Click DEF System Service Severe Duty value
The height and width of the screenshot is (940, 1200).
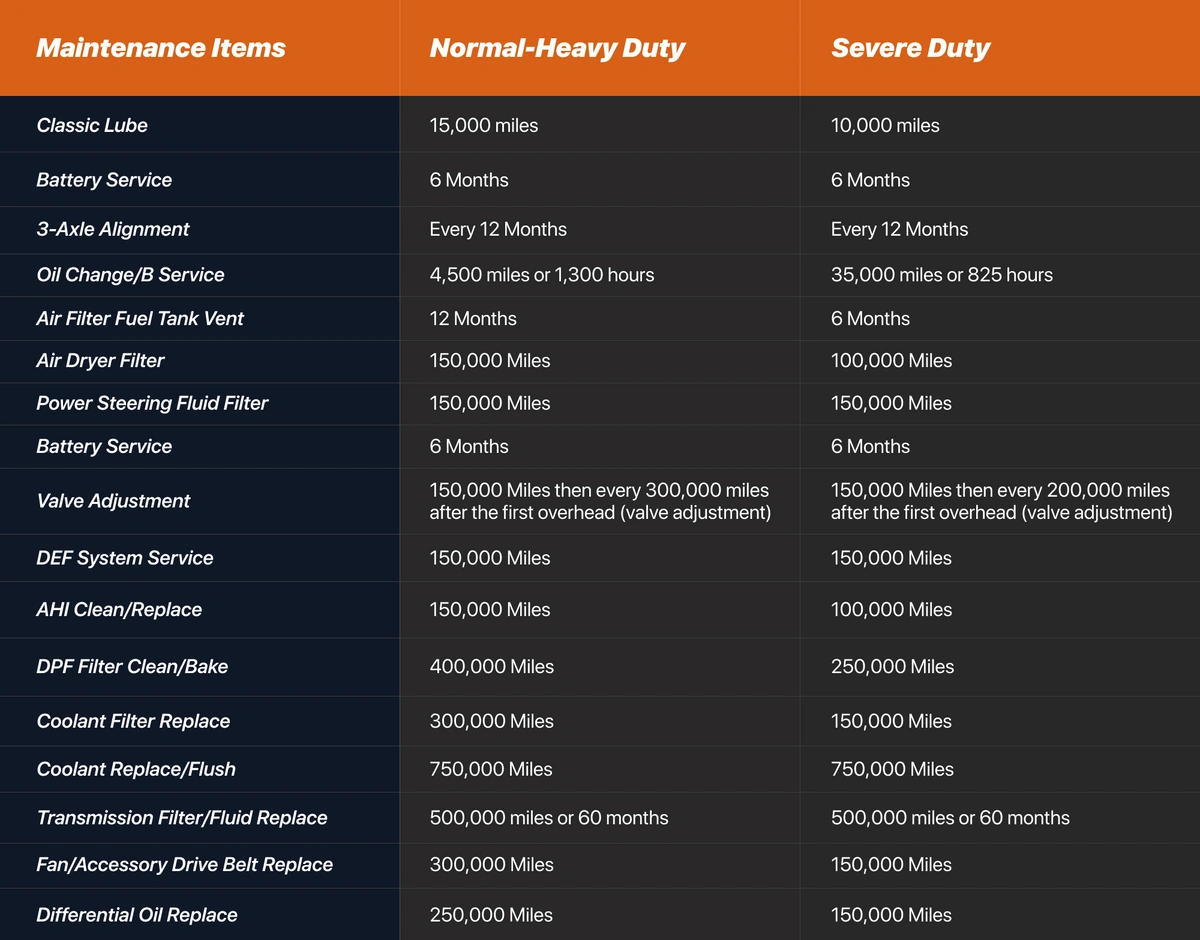(891, 558)
